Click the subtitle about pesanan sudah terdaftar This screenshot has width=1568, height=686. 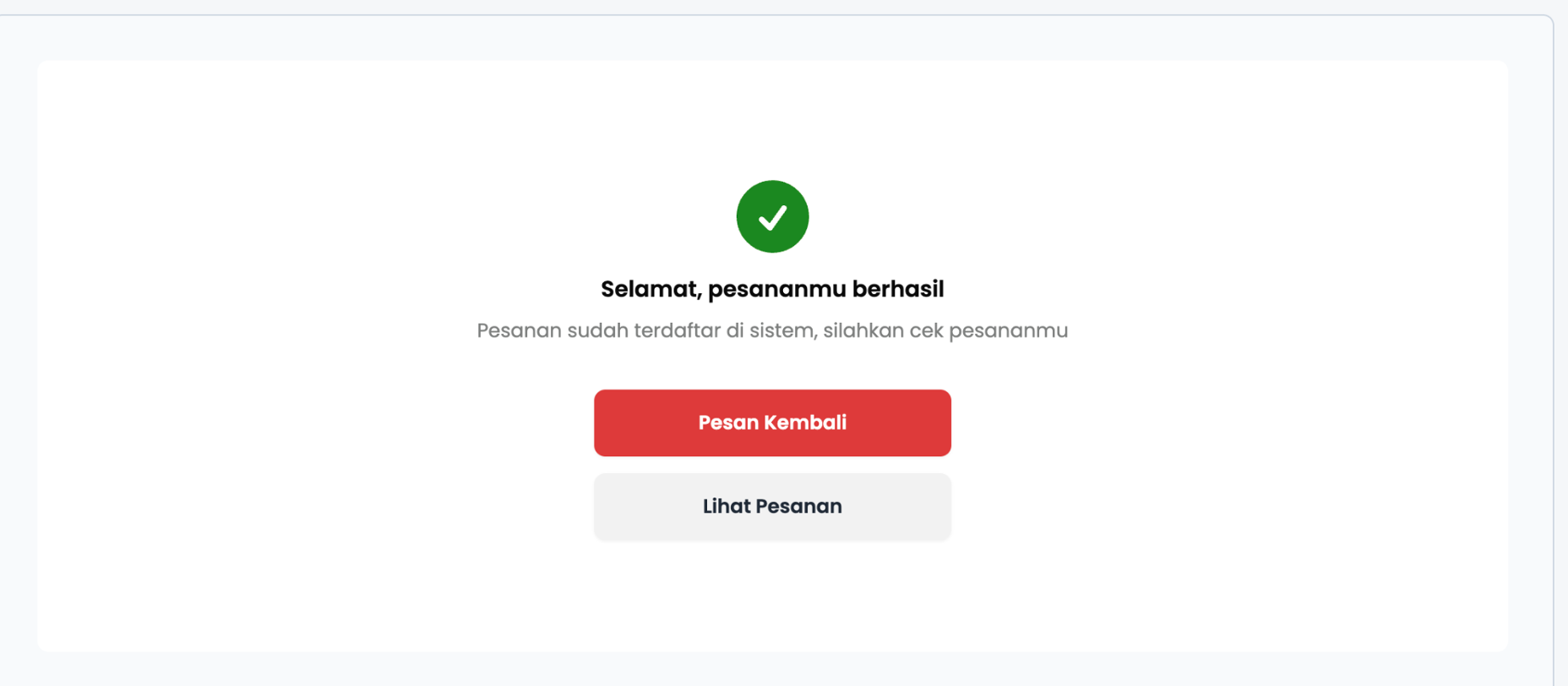pyautogui.click(x=772, y=330)
